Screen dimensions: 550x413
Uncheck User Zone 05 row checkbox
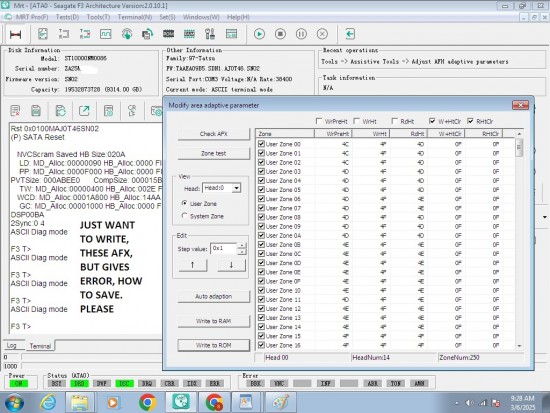[x=261, y=189]
